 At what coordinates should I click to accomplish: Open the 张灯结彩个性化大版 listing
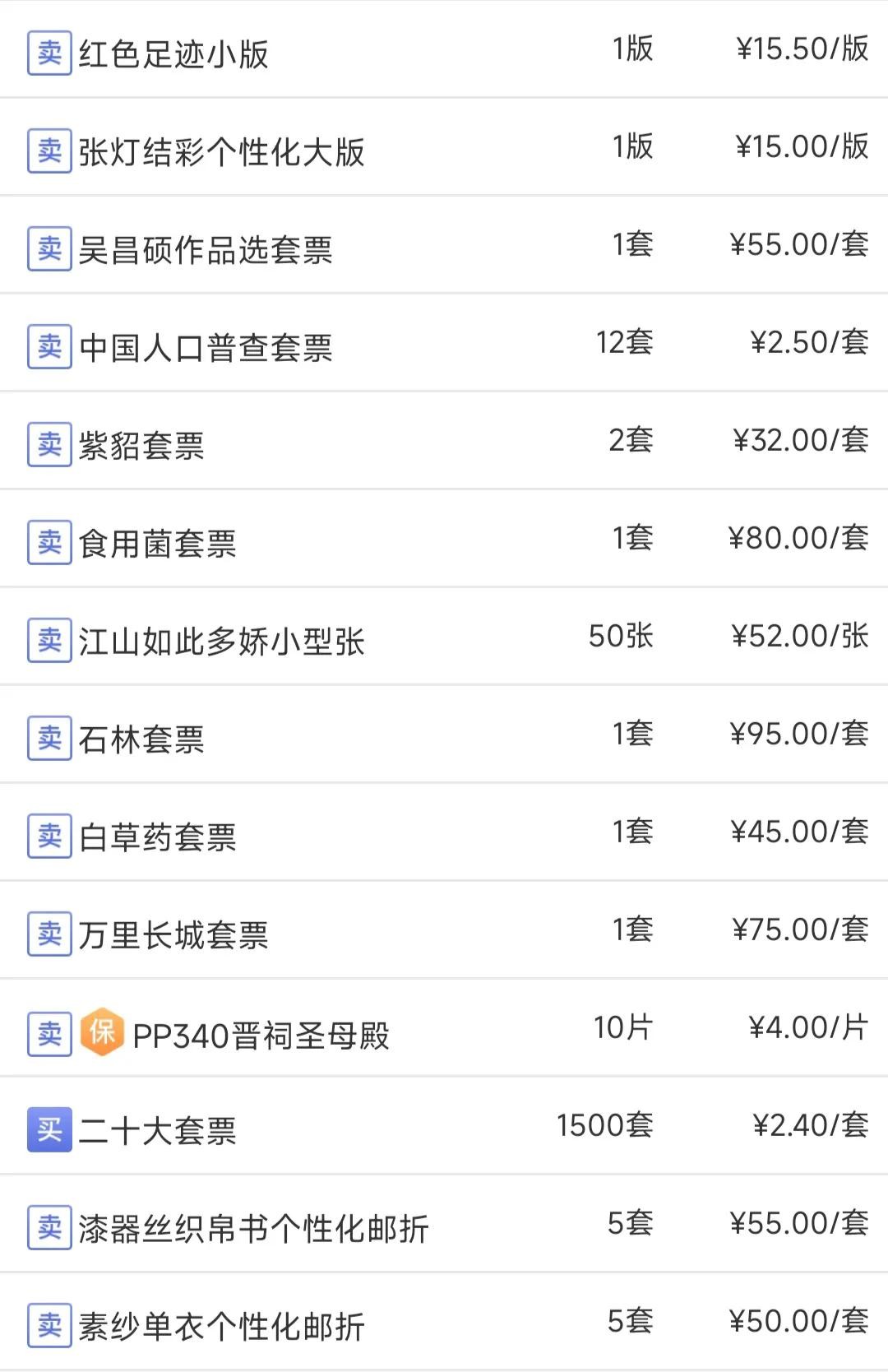click(x=221, y=152)
